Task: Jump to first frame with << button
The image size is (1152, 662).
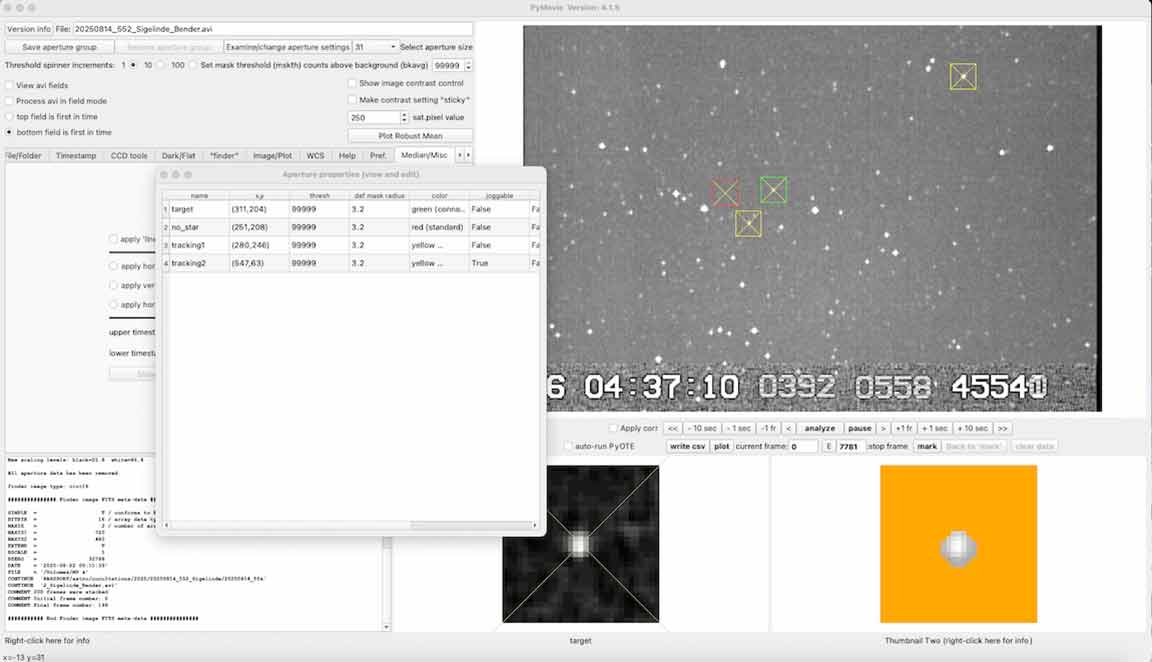Action: coord(673,428)
